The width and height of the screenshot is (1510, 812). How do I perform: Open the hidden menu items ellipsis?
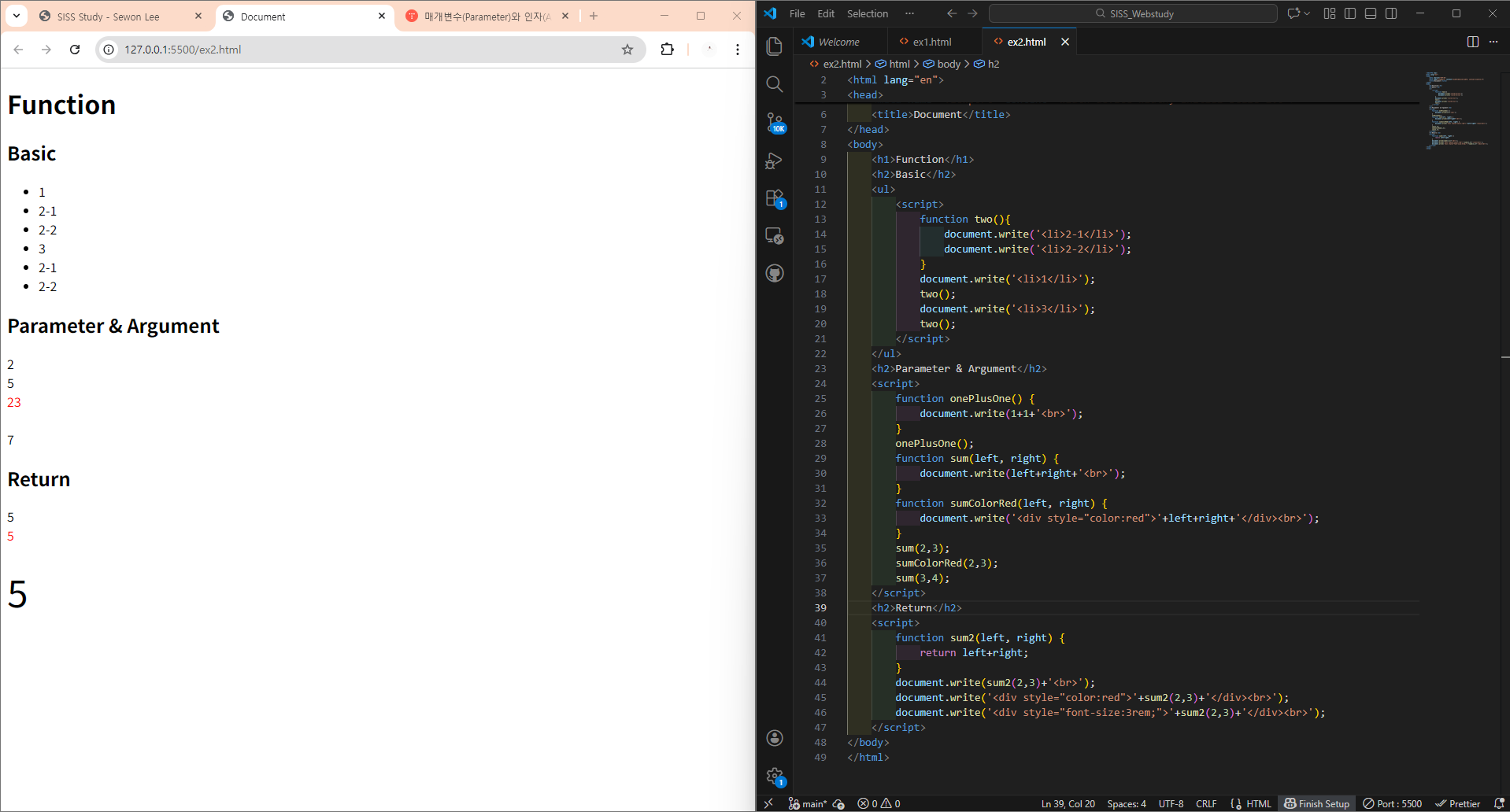[x=909, y=13]
